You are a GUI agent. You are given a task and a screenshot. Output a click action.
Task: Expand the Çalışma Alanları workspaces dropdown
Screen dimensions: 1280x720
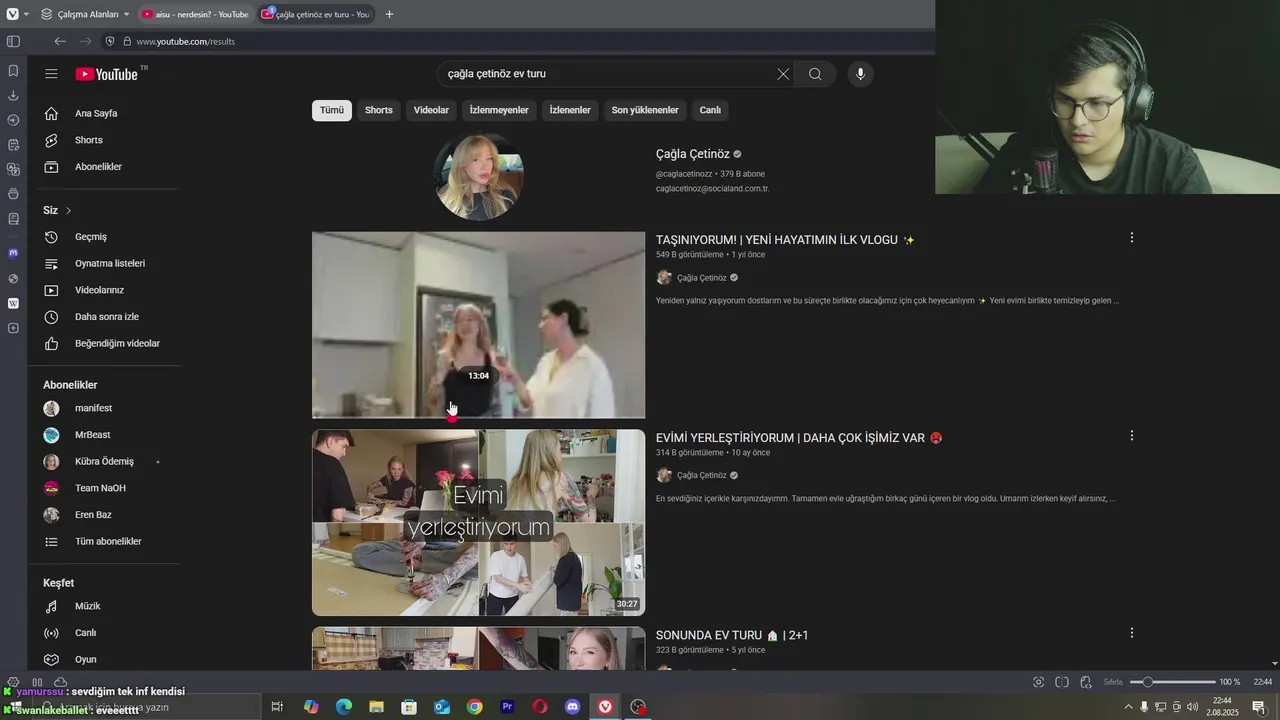coord(85,14)
